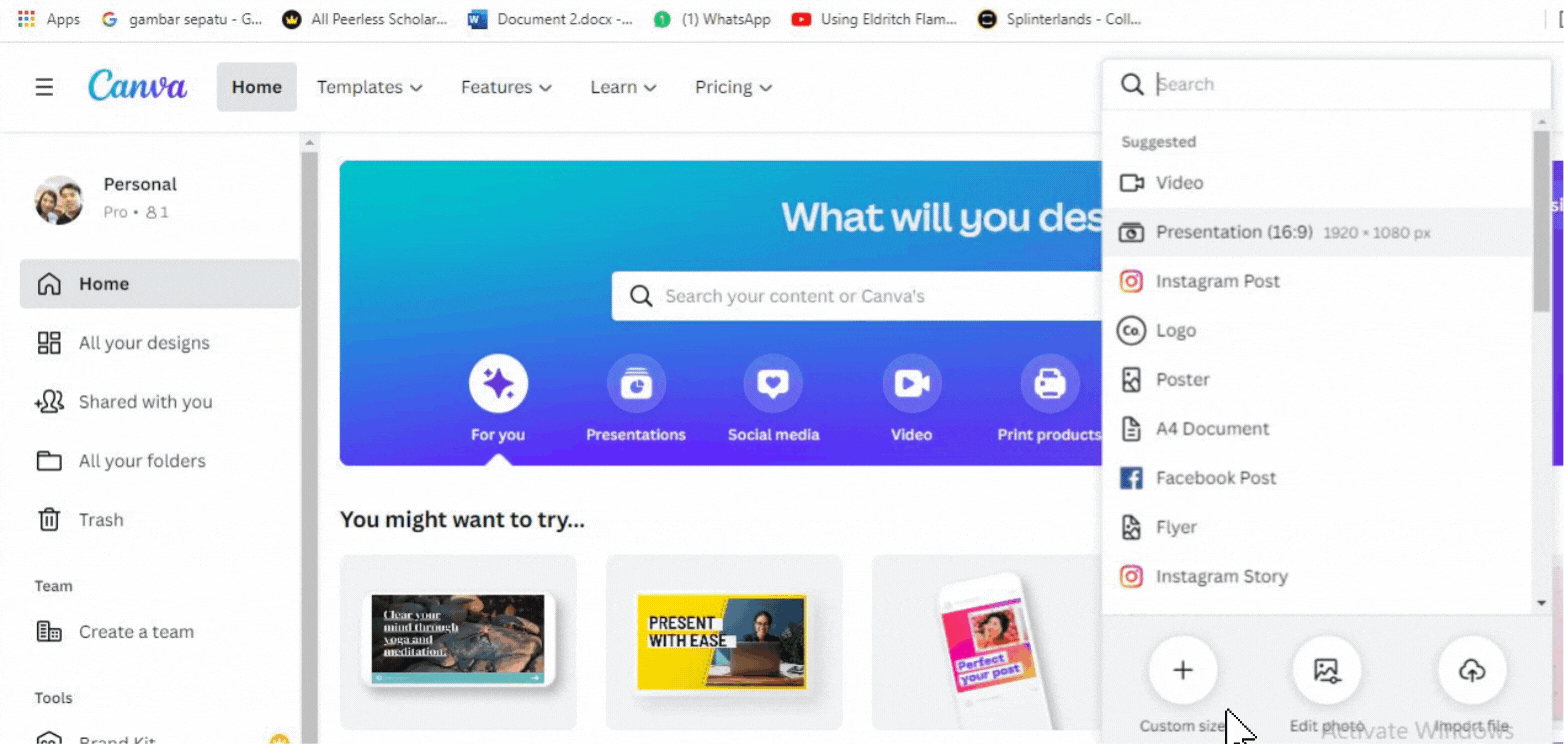Open the WhatsApp bookmark
Screen dimensions: 1564x744
pyautogui.click(x=712, y=19)
